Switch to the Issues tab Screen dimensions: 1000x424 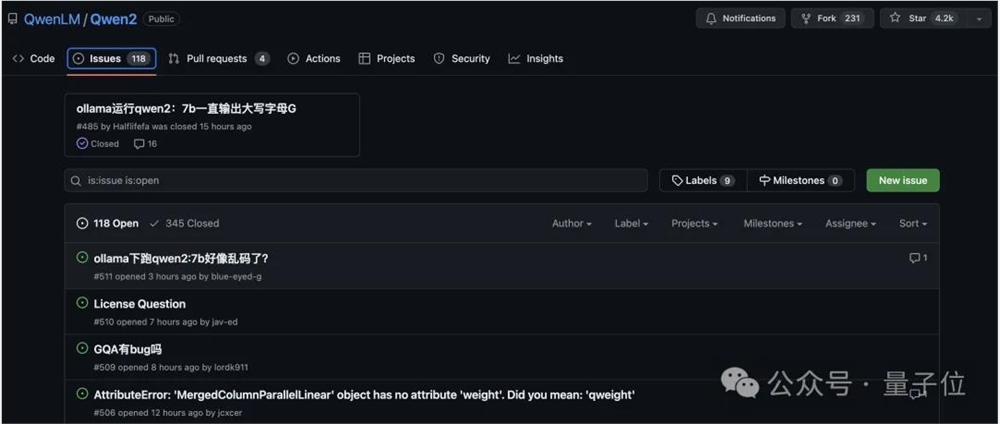point(112,59)
